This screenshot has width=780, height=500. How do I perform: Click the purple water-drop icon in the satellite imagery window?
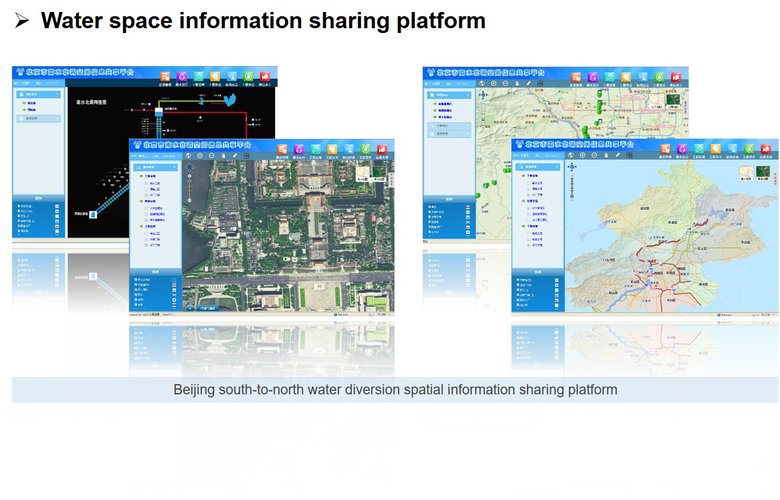[298, 149]
